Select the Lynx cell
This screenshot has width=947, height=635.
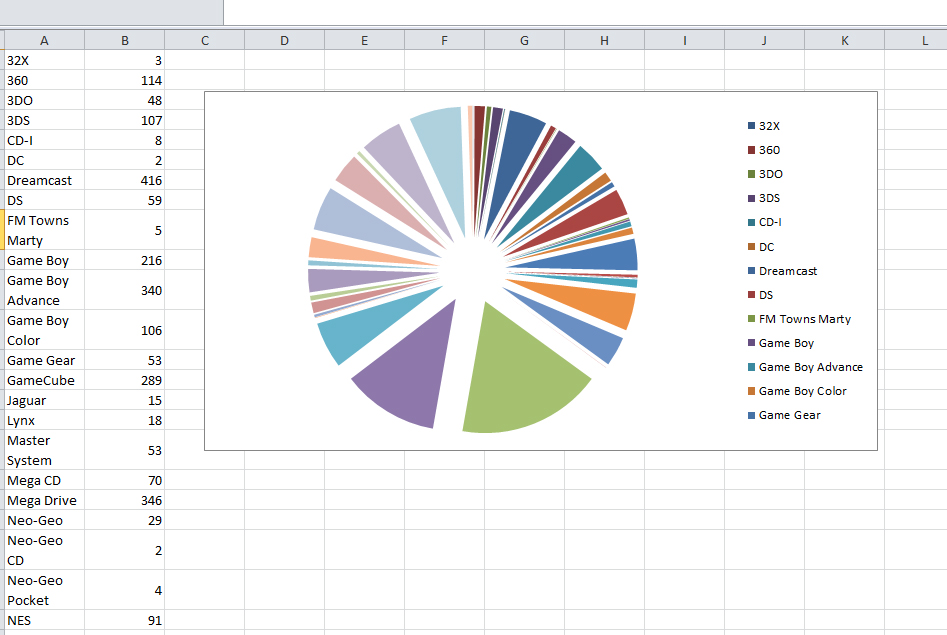click(x=44, y=420)
